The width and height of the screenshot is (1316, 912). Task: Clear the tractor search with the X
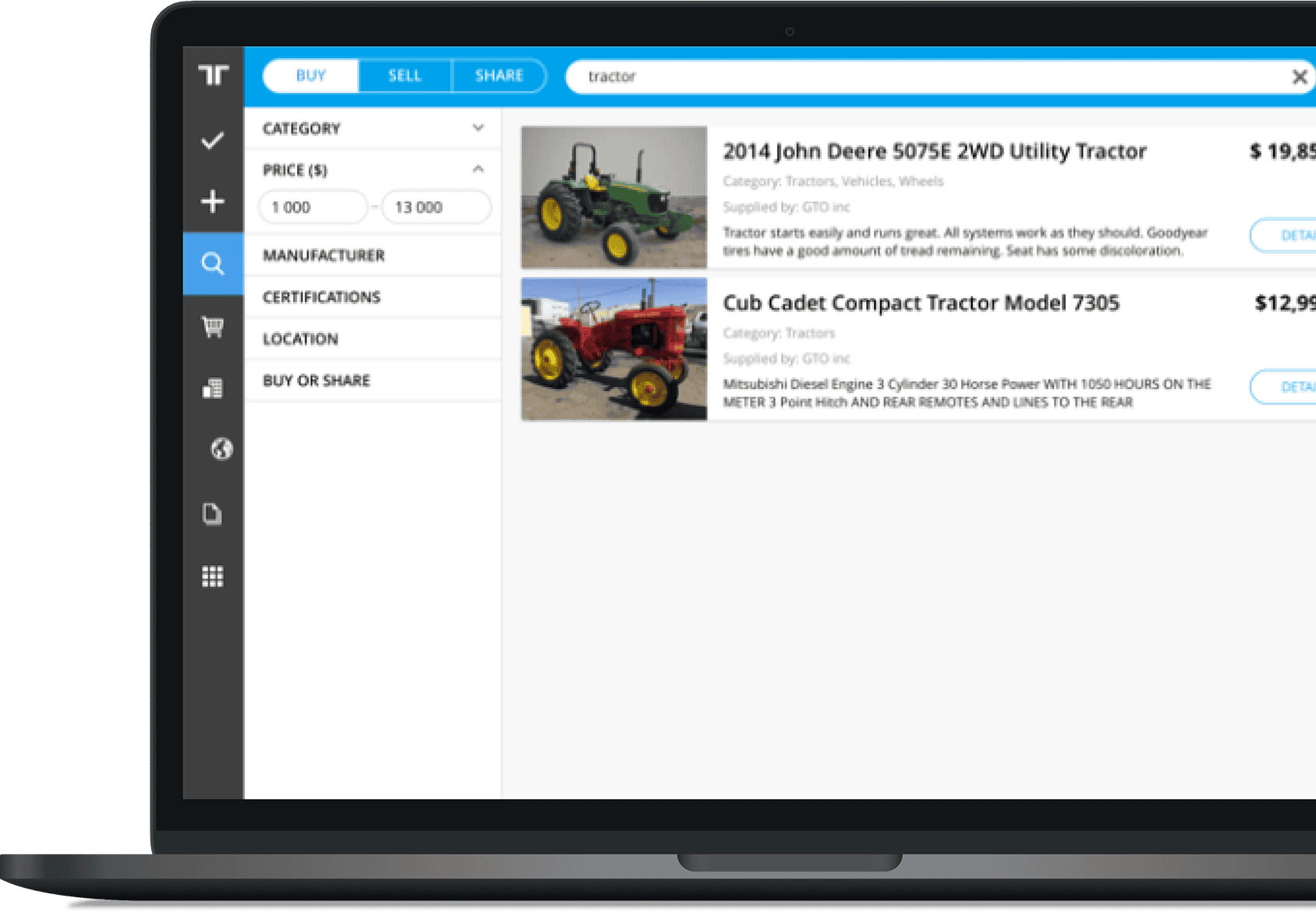point(1300,76)
